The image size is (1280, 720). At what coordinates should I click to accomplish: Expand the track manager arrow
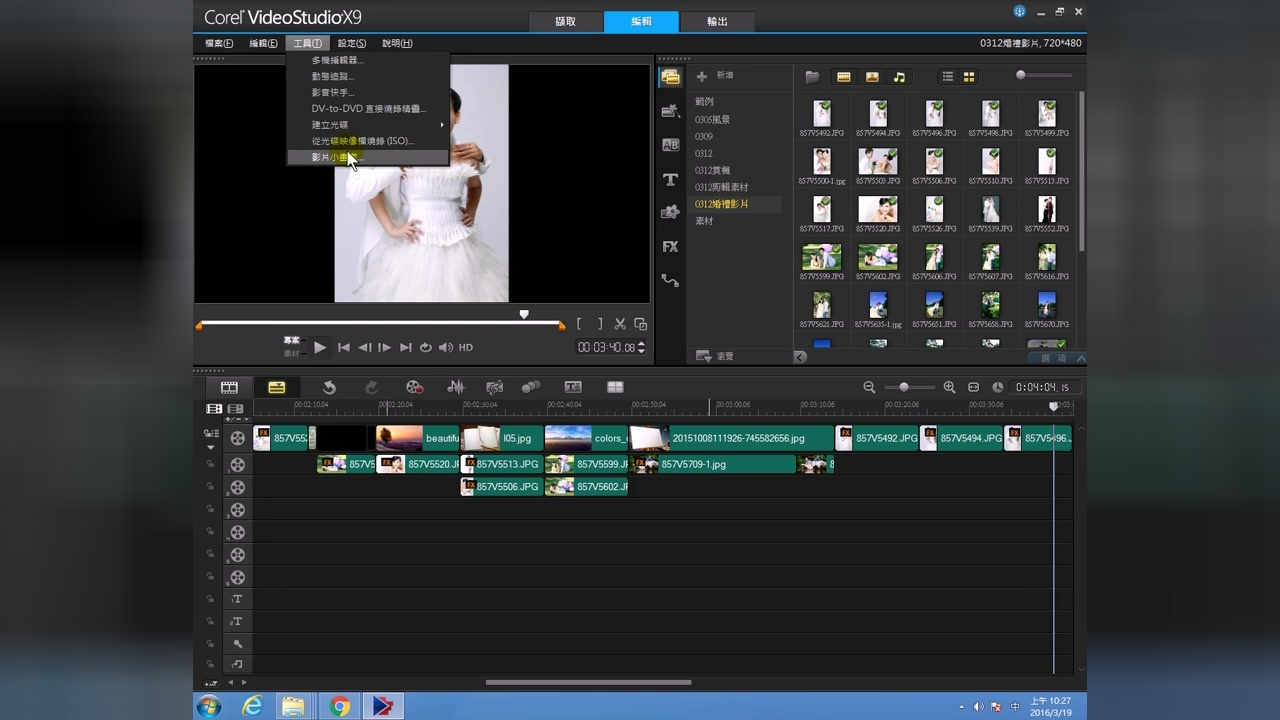210,447
